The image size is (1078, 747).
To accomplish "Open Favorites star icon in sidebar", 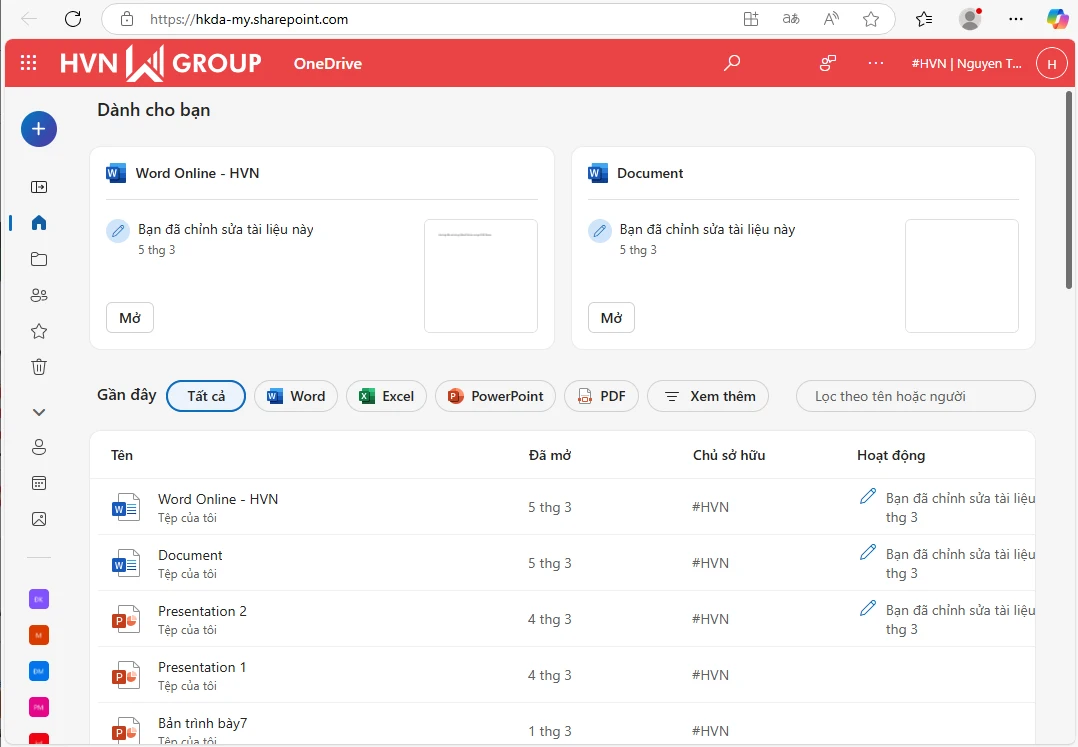I will (x=39, y=331).
